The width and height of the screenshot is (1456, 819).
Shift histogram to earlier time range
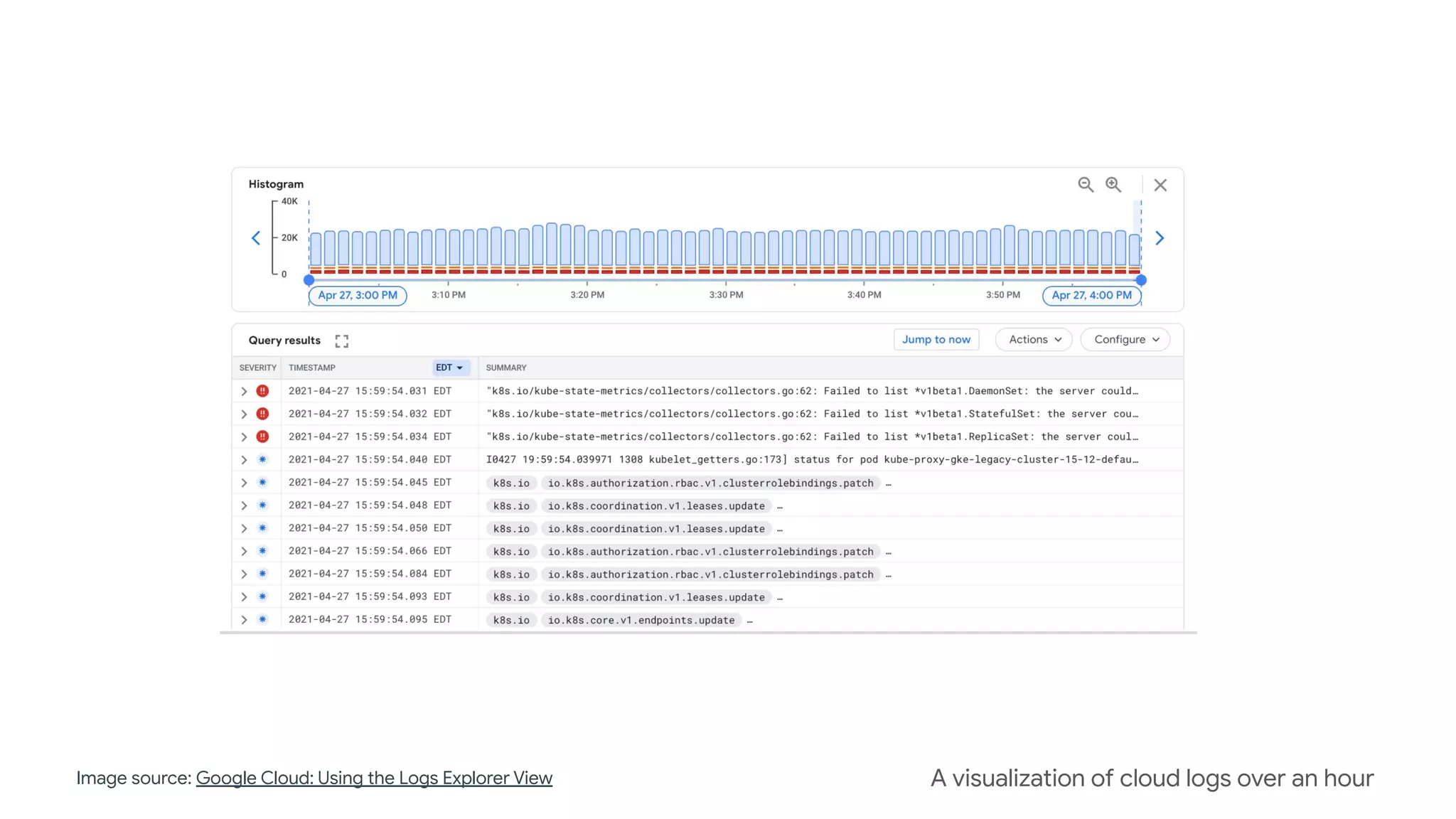(x=256, y=238)
